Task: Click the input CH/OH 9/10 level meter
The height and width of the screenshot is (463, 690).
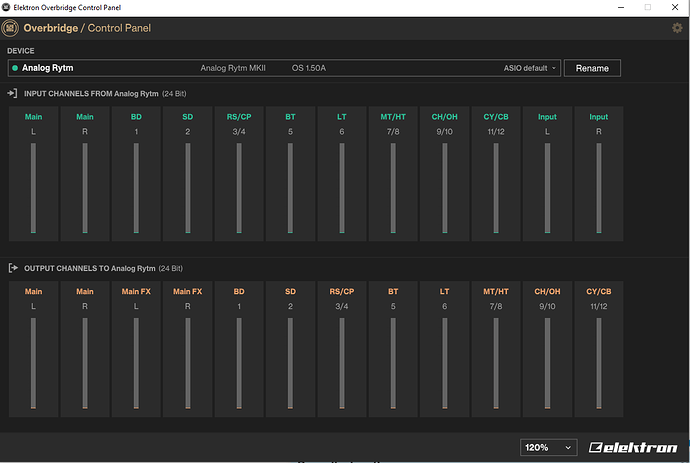Action: pos(444,188)
